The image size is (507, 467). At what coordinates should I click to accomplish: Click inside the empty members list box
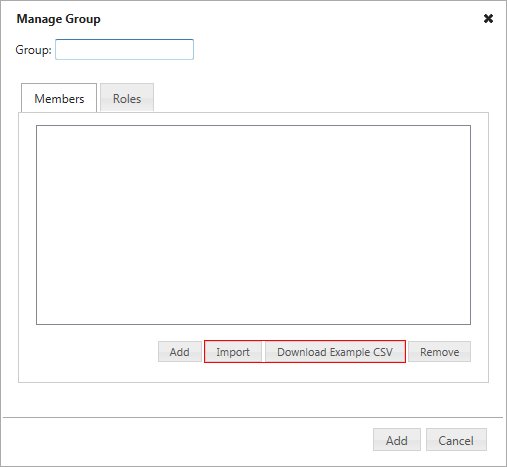coord(253,225)
